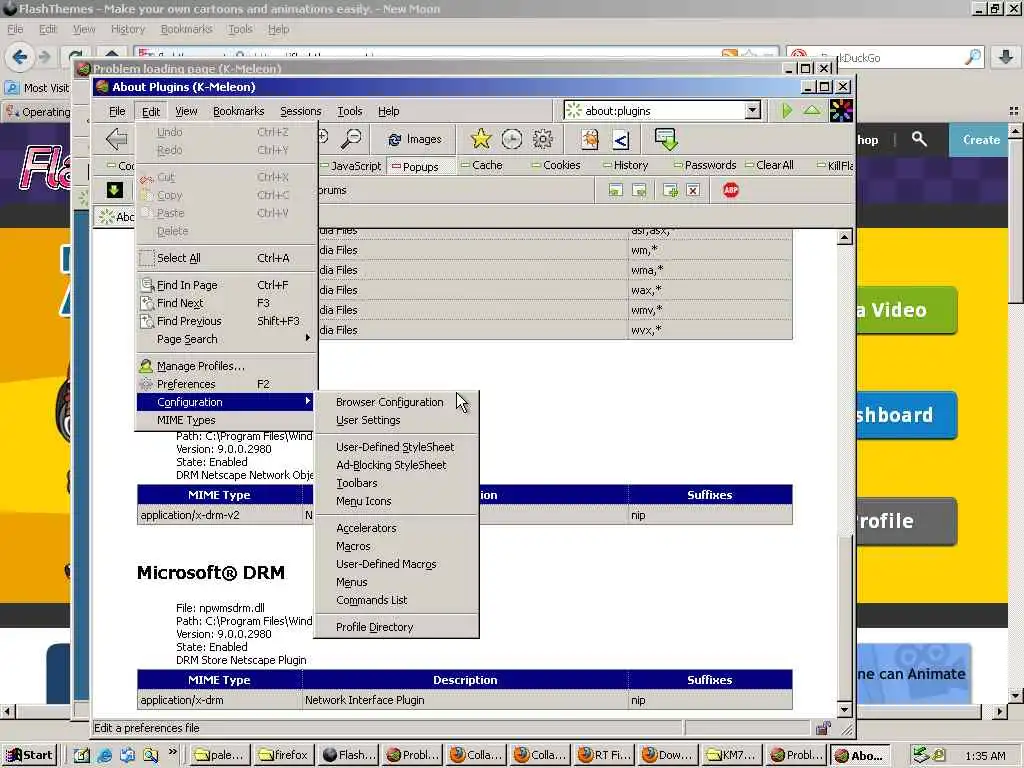Switch to the firefox folder taskbar button

point(283,755)
